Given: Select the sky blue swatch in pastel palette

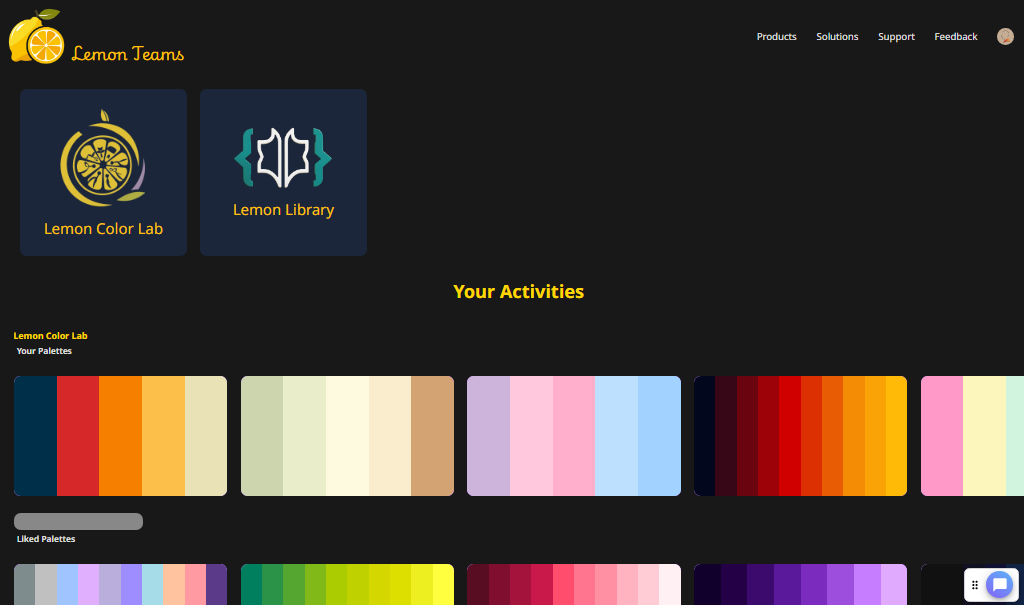Looking at the screenshot, I should tap(659, 436).
